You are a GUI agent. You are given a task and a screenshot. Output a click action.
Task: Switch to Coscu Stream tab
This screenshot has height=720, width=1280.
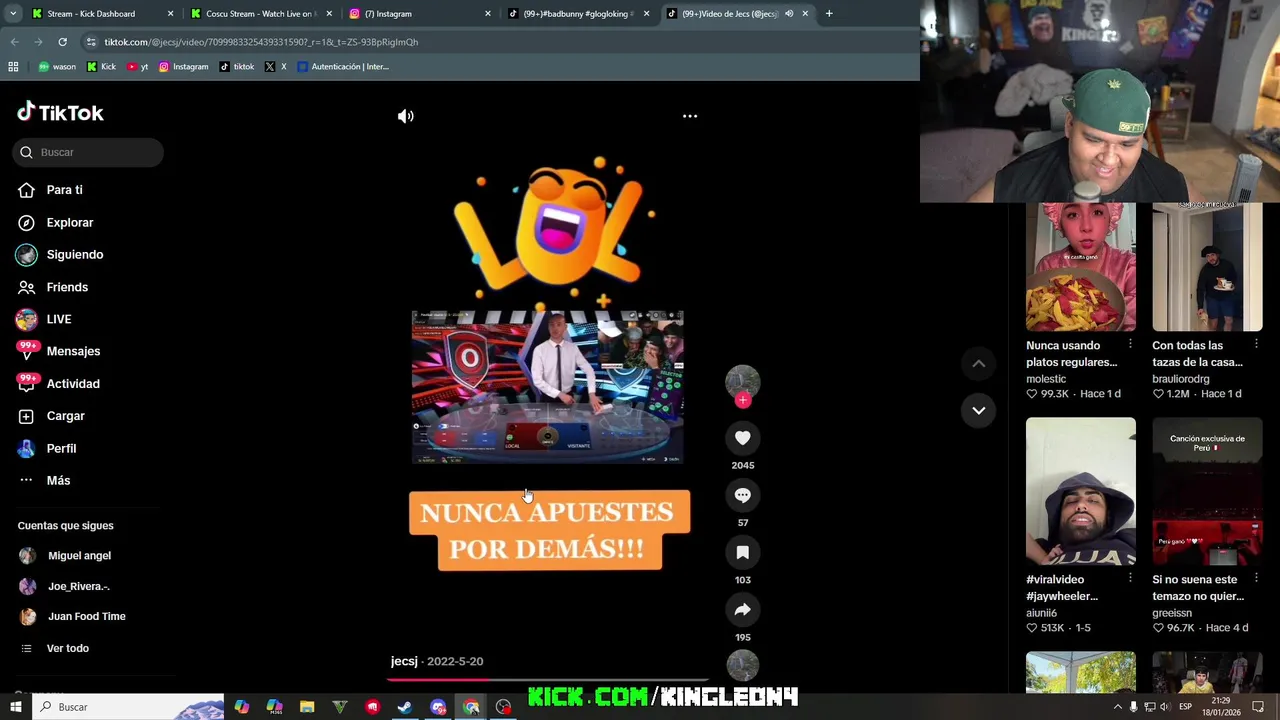(260, 14)
